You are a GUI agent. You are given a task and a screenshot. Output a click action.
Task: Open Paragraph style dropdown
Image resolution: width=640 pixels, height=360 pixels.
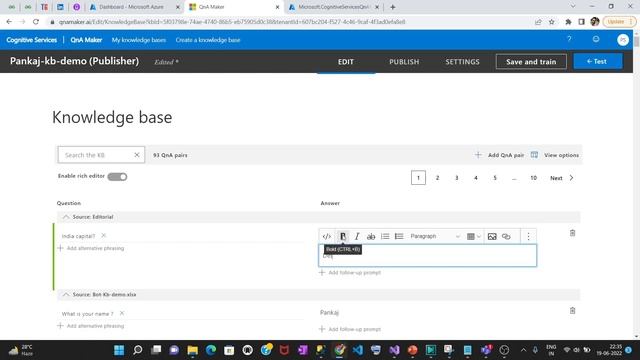(435, 236)
